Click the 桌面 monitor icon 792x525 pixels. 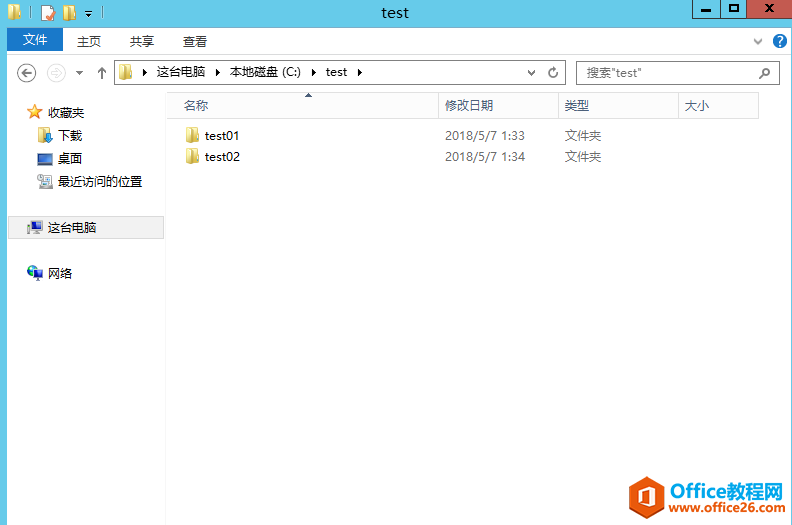point(45,159)
